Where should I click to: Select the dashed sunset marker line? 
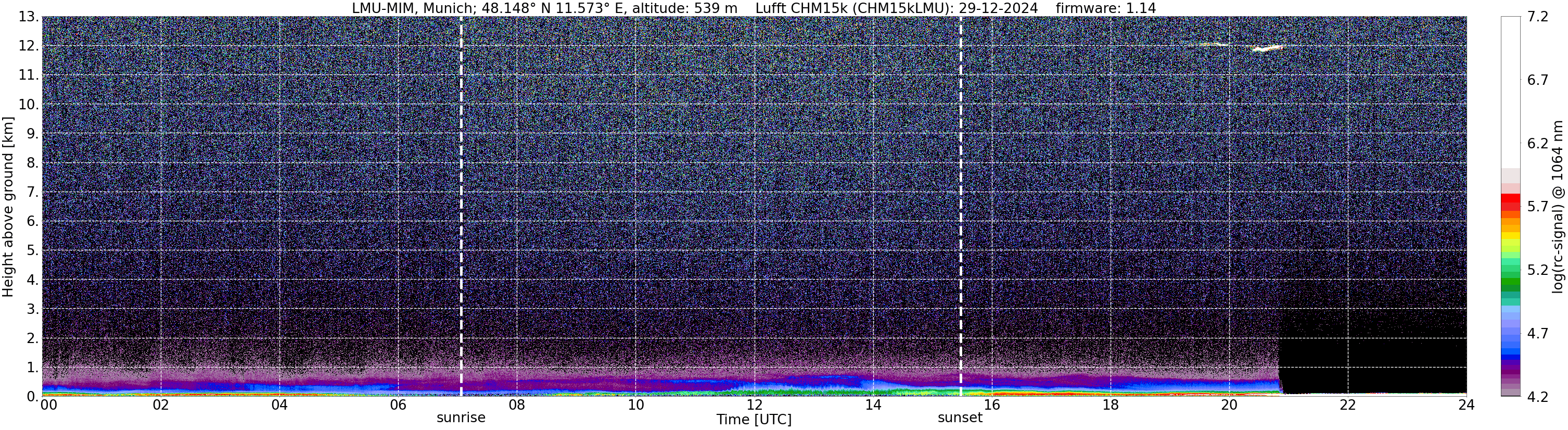961,207
